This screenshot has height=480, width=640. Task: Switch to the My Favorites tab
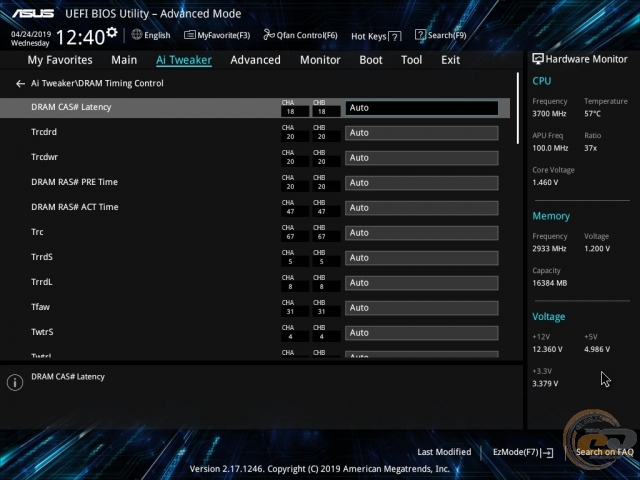tap(60, 60)
